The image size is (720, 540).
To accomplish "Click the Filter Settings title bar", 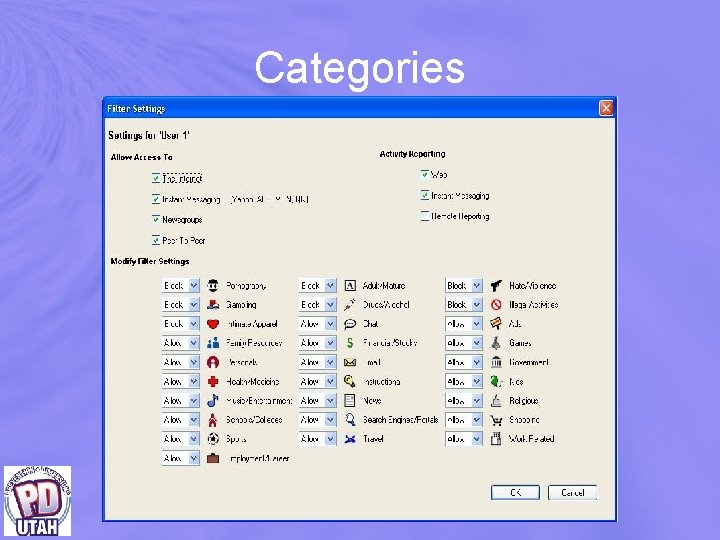I will (360, 108).
